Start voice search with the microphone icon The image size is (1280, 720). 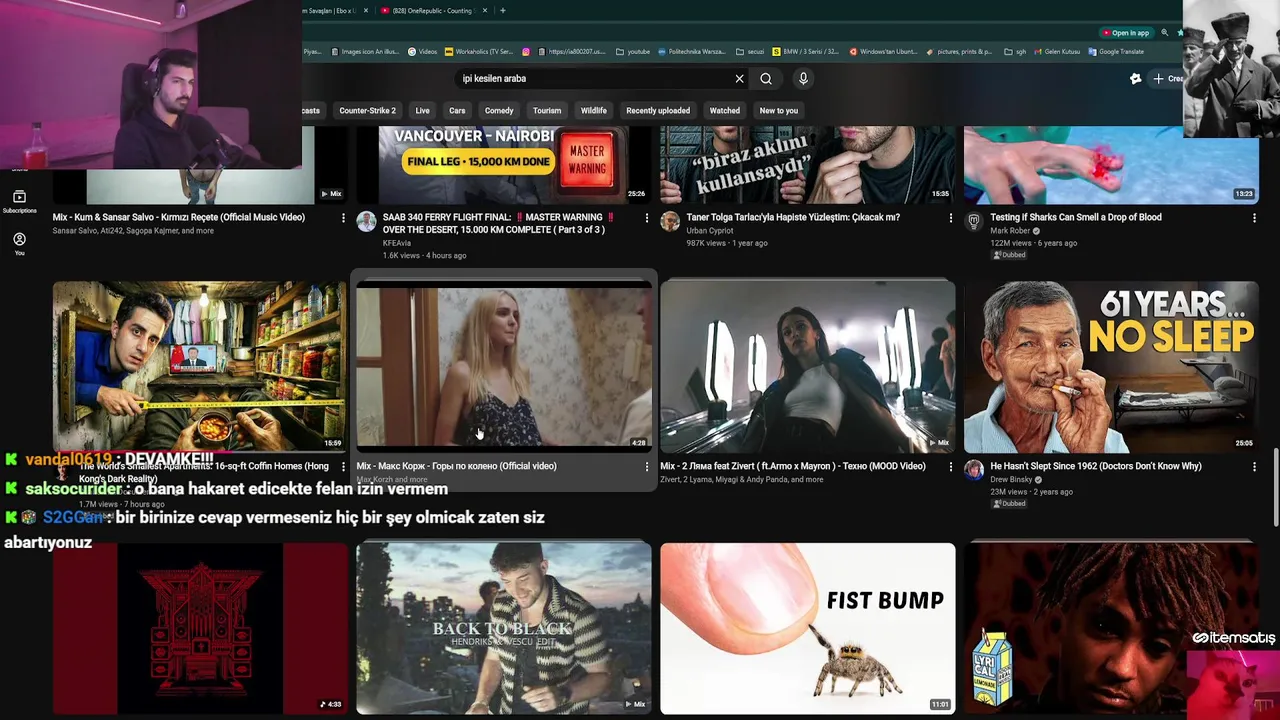[803, 79]
